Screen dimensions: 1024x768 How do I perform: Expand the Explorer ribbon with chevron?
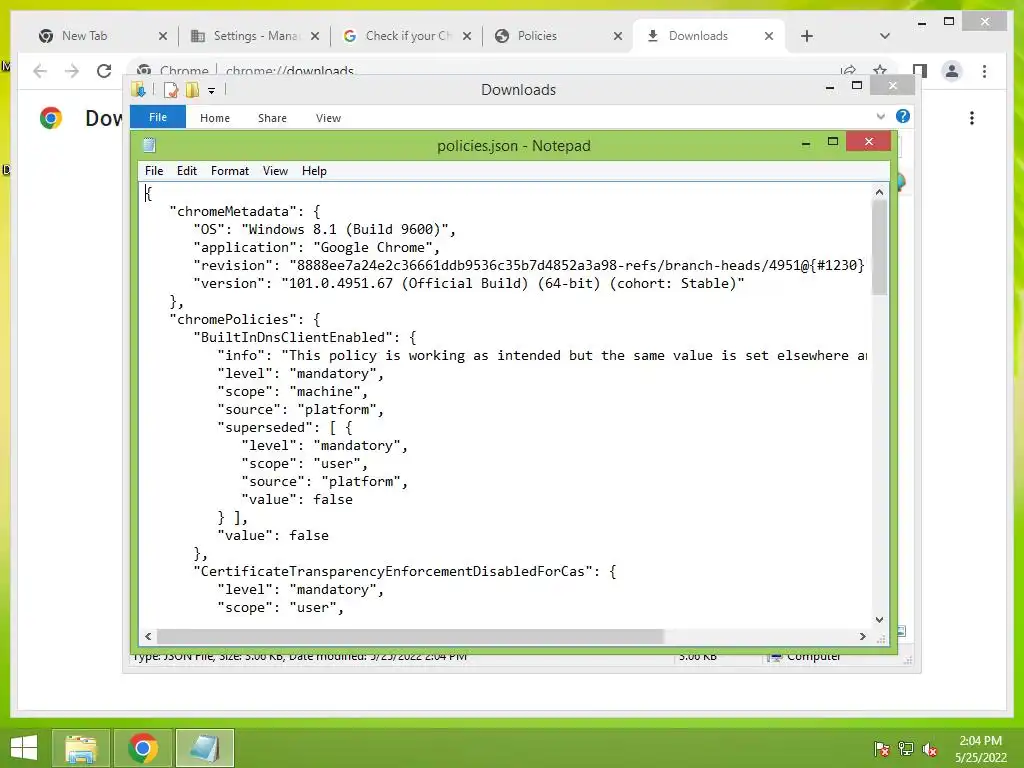click(x=880, y=116)
